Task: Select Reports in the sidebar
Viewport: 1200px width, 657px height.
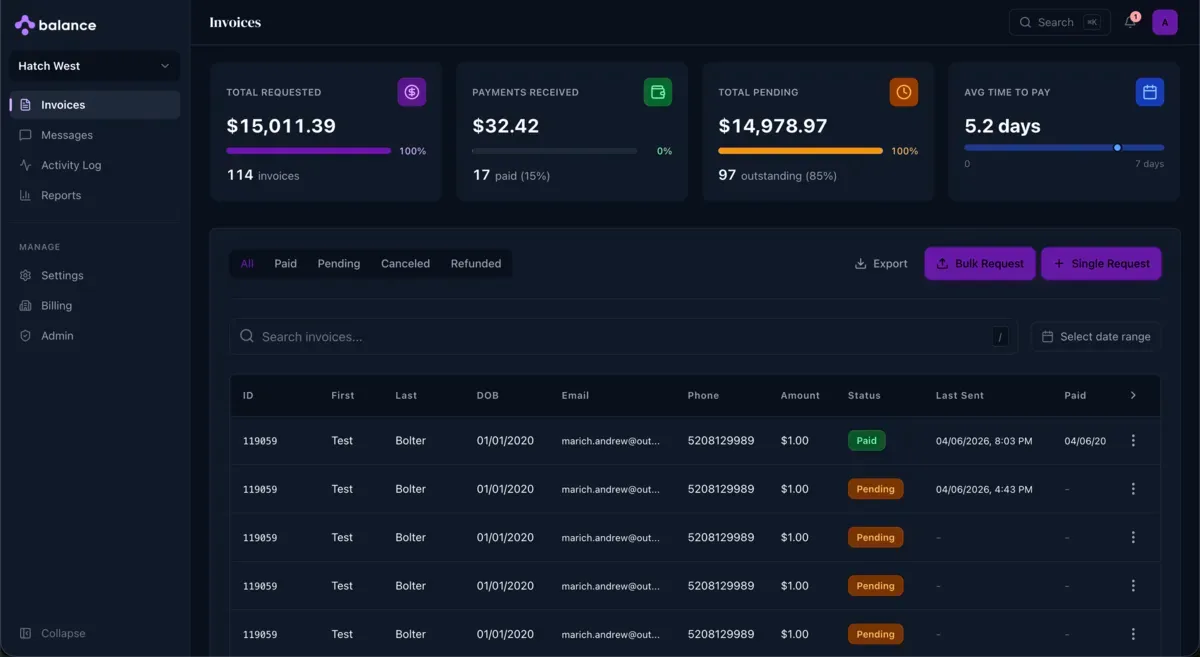Action: point(27,194)
